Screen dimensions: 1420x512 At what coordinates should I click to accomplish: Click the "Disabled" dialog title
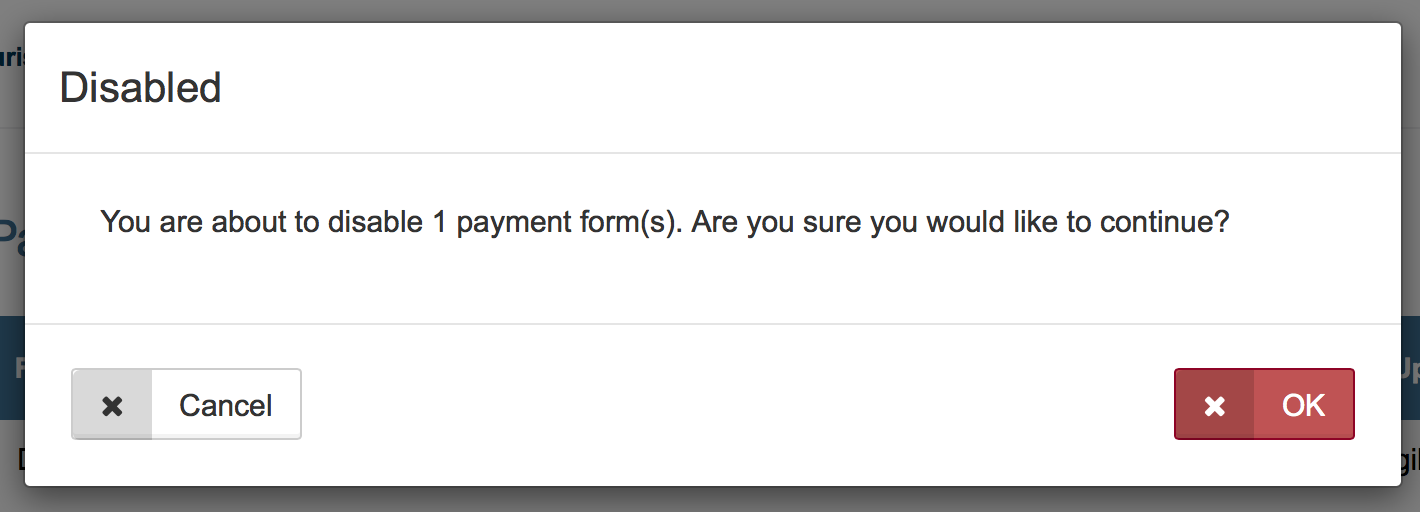(140, 88)
